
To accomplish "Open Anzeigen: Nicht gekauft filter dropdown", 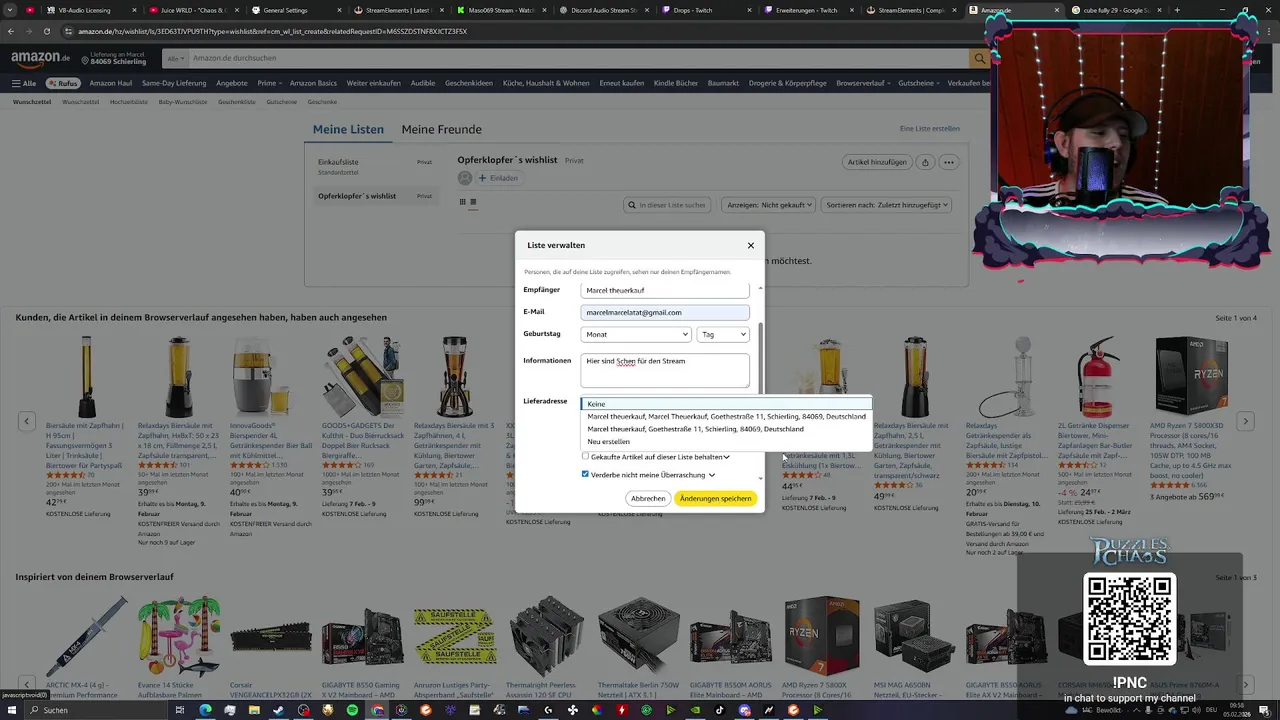I will point(768,205).
